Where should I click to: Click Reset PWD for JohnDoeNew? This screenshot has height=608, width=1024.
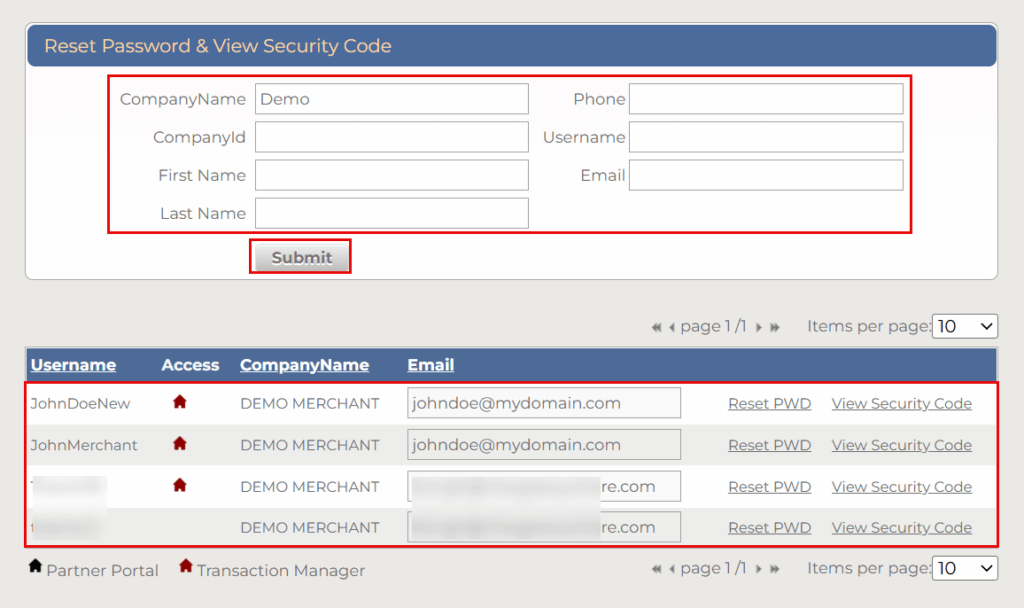(x=769, y=404)
